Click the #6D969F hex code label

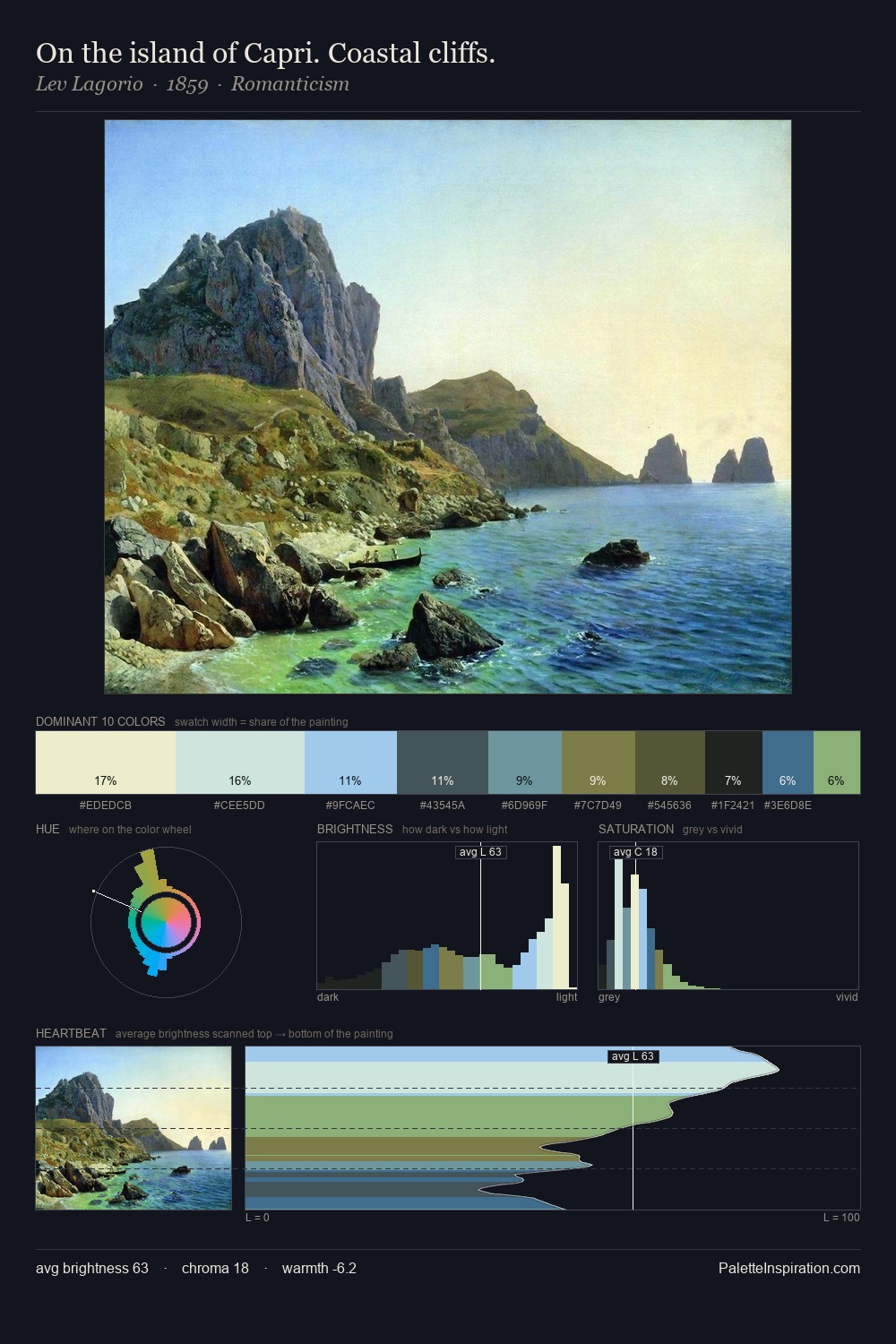(525, 806)
